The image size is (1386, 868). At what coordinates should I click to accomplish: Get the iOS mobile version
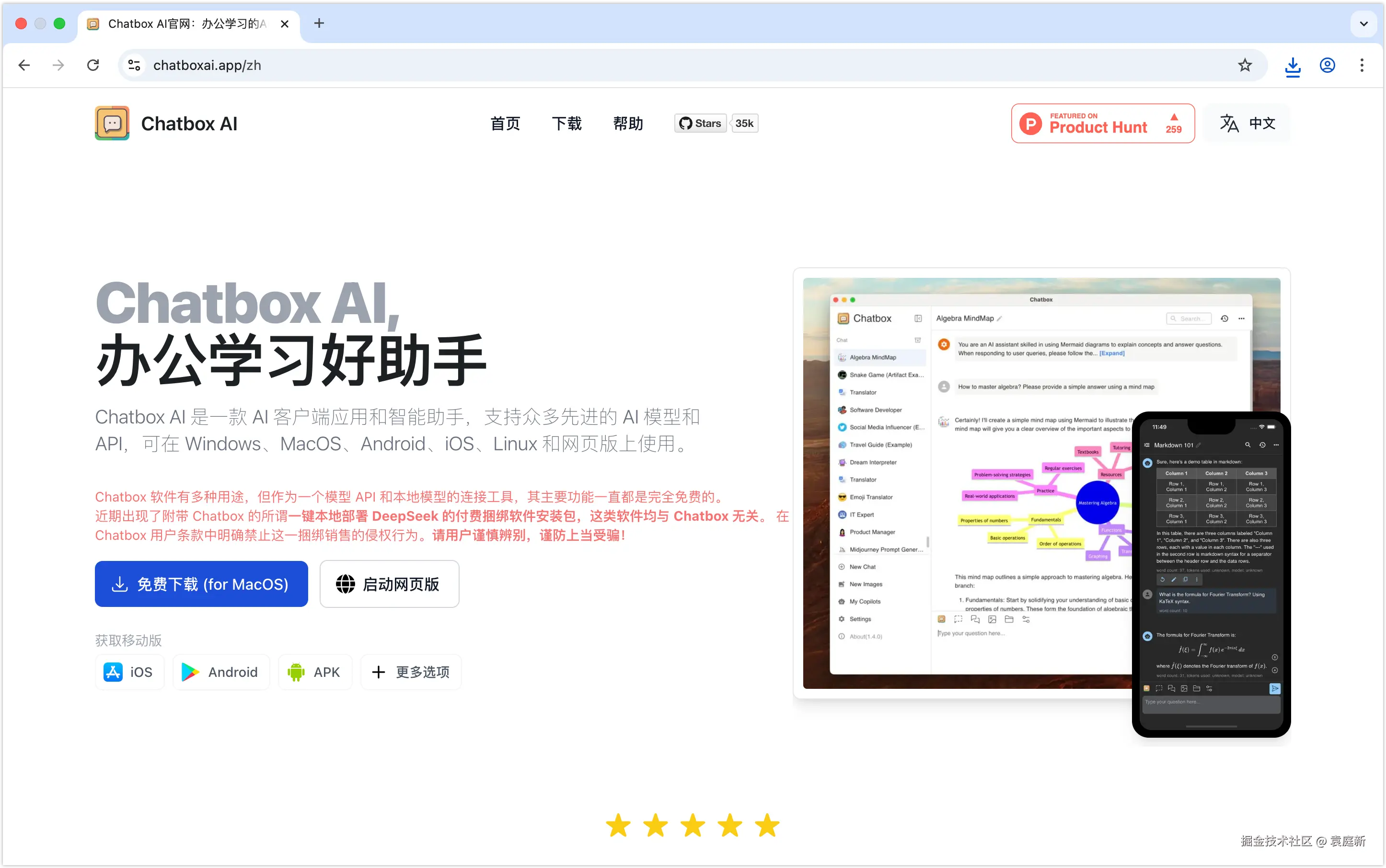point(129,672)
